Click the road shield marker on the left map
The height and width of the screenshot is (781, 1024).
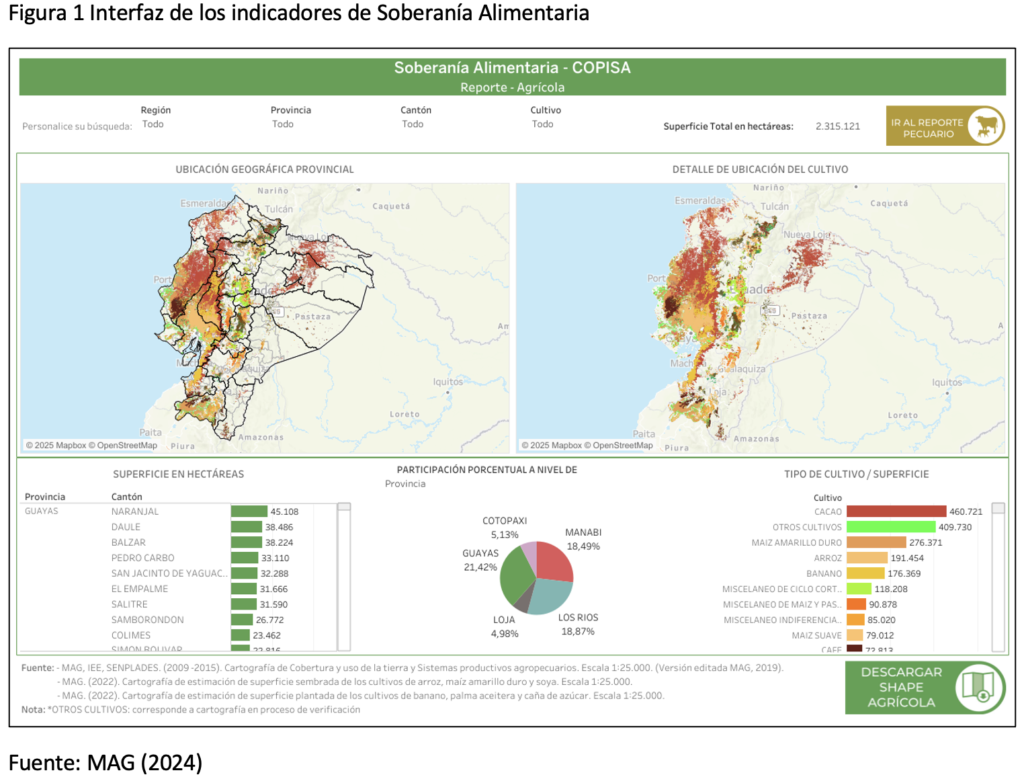point(274,311)
